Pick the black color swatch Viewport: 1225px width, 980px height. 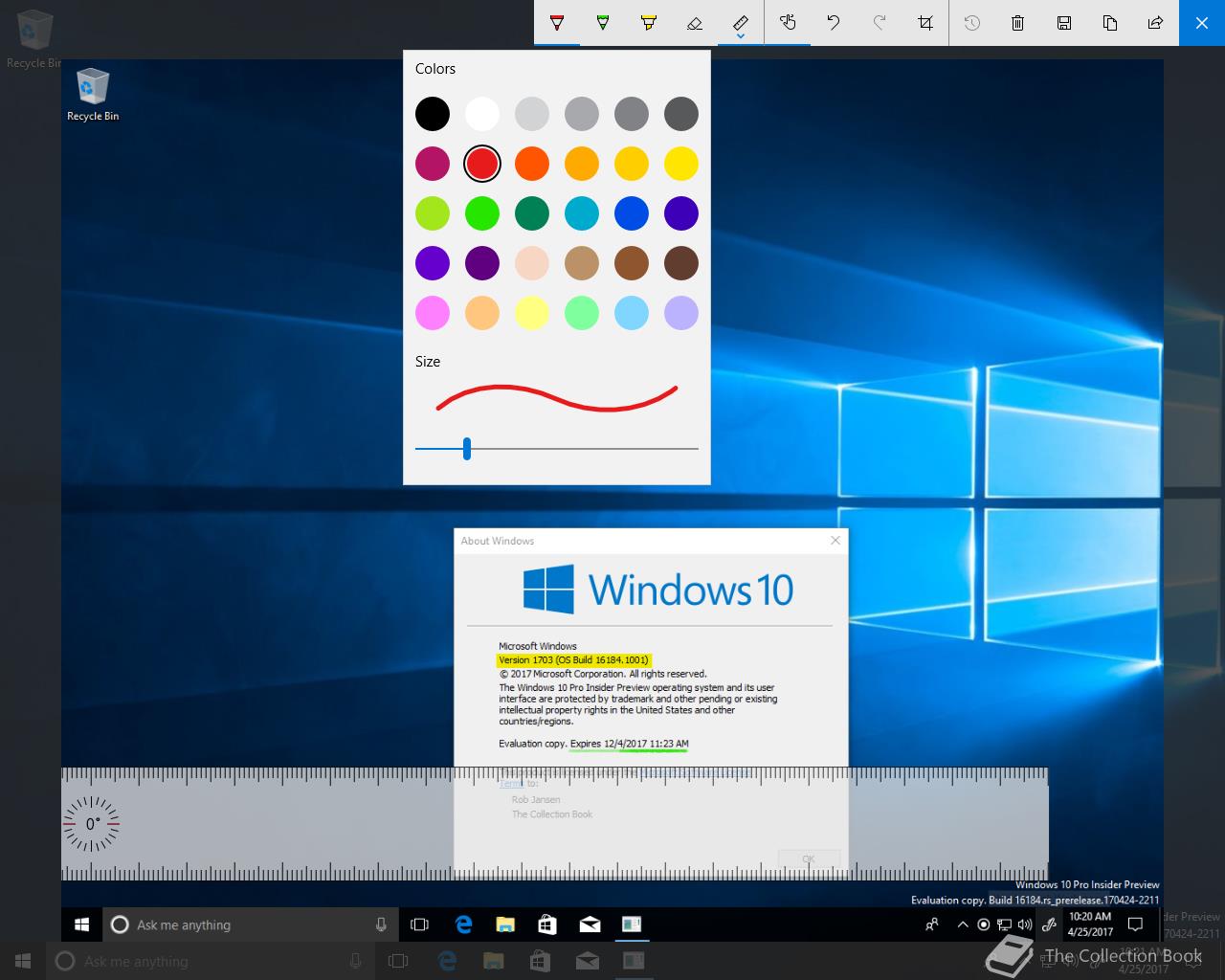pos(433,114)
